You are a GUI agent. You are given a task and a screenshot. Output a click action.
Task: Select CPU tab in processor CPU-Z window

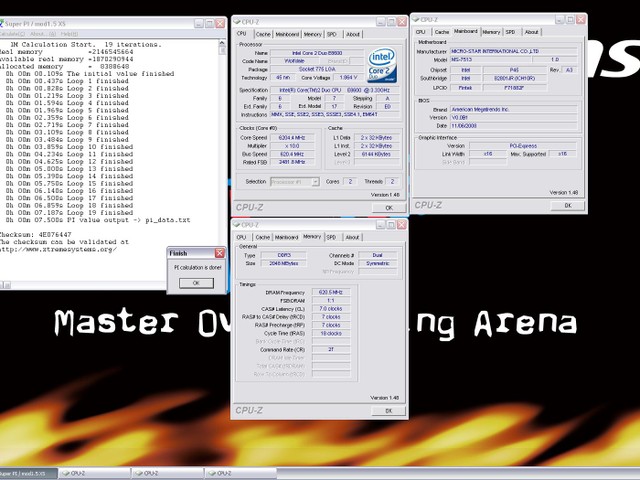[x=242, y=33]
